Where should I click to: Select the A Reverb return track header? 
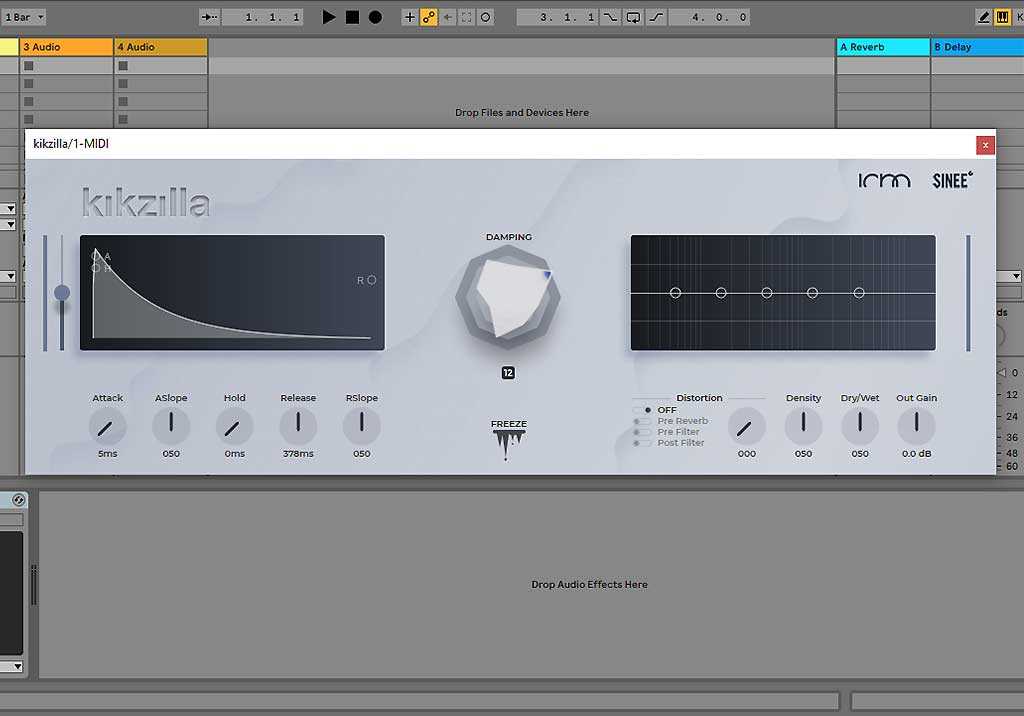[x=883, y=47]
